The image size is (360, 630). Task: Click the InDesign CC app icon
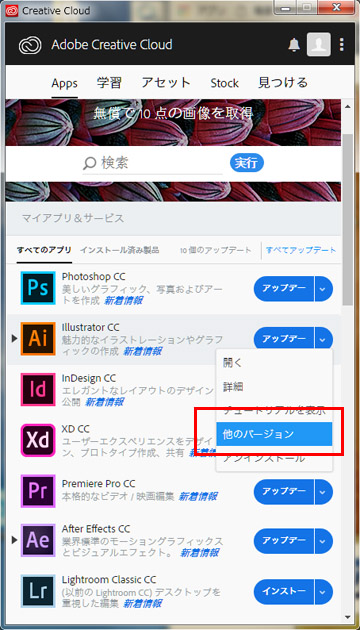[x=38, y=389]
